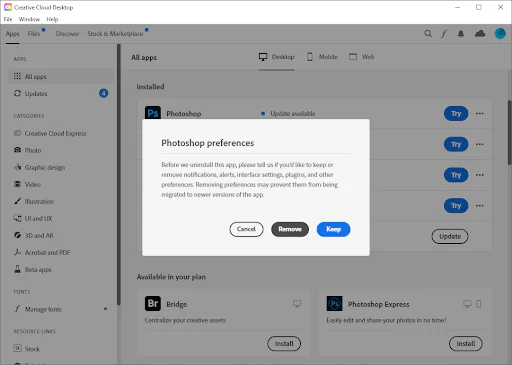
Task: Select the Web platform tab
Action: coord(362,57)
